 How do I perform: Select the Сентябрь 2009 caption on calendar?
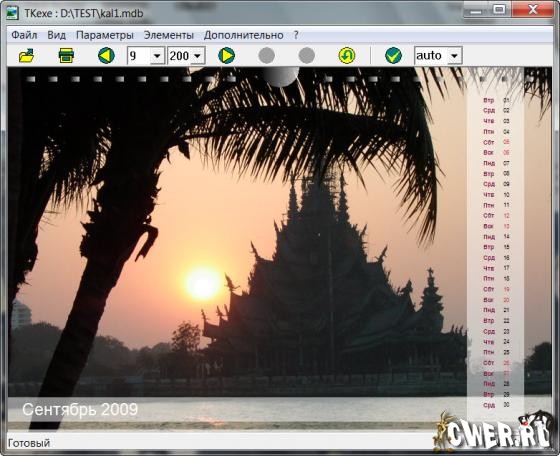pos(80,409)
